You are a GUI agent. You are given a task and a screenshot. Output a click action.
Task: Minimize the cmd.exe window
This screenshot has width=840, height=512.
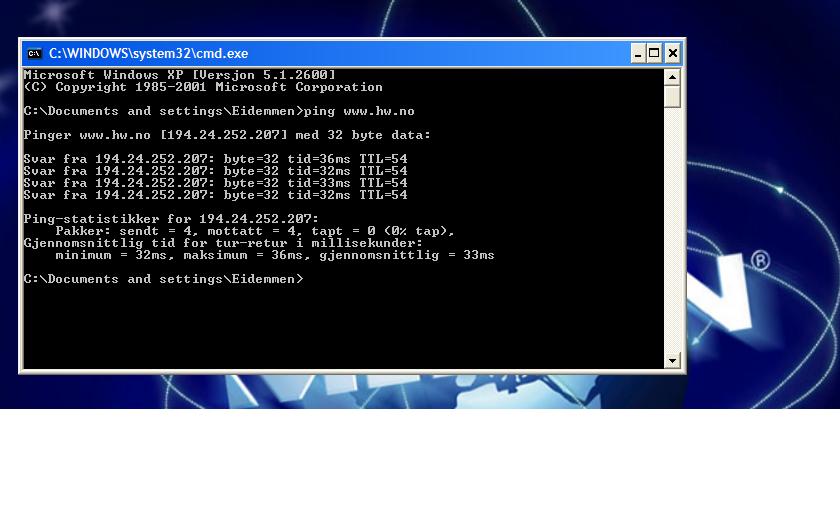click(x=638, y=54)
